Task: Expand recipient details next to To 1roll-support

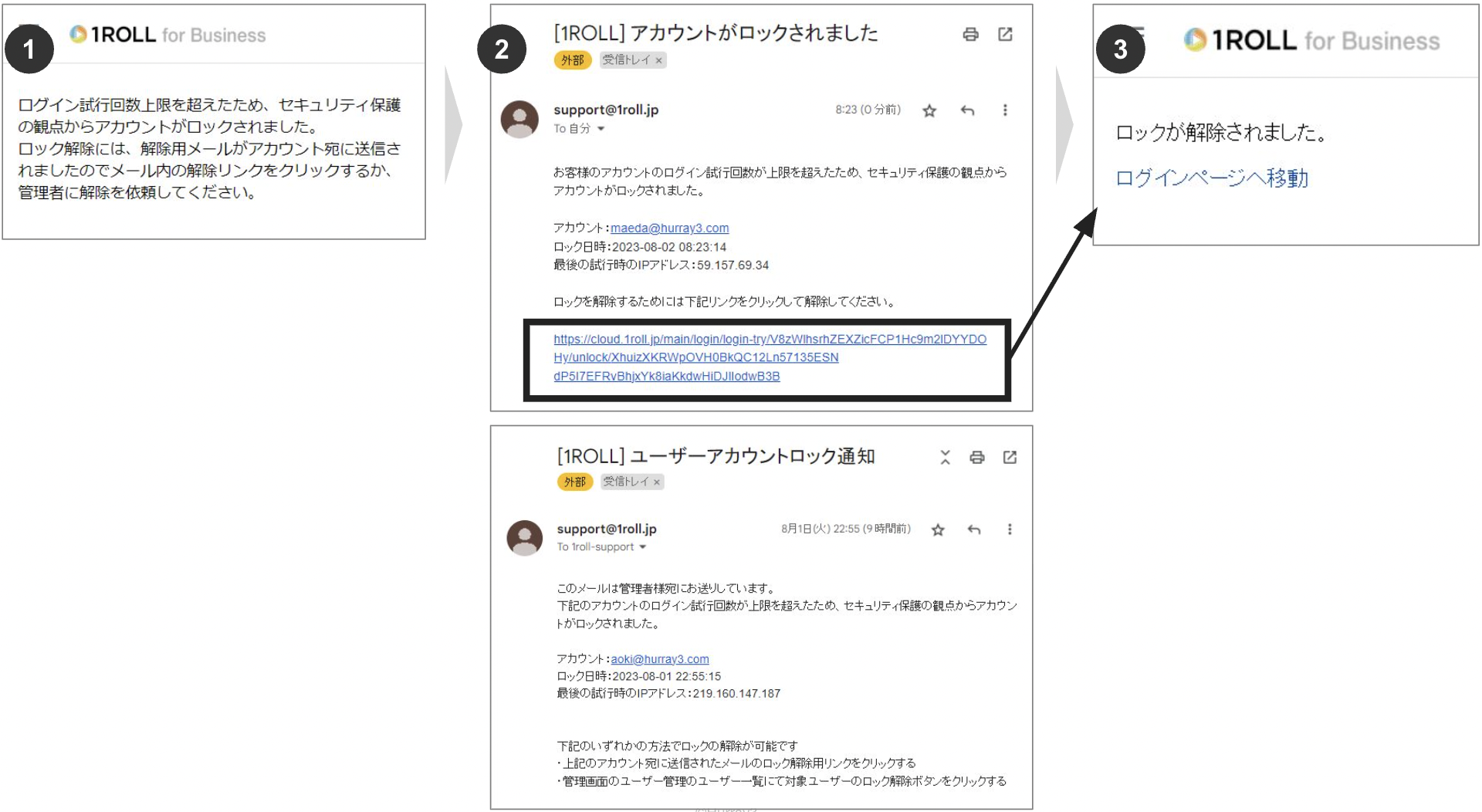Action: pyautogui.click(x=643, y=547)
